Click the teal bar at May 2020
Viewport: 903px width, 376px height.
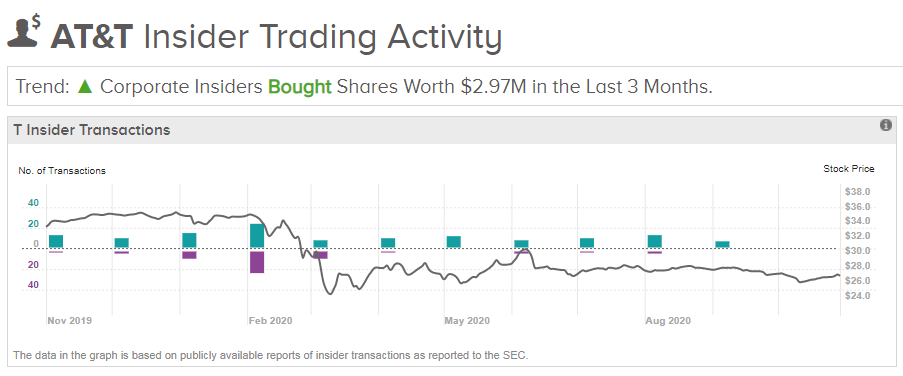pos(454,242)
